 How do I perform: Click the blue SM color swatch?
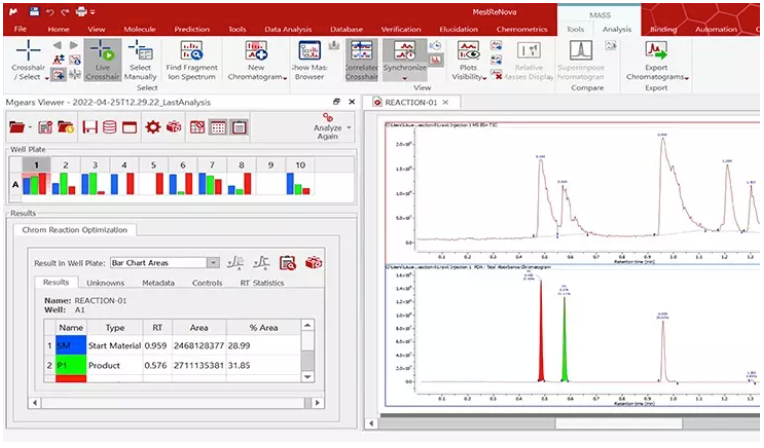(x=71, y=344)
